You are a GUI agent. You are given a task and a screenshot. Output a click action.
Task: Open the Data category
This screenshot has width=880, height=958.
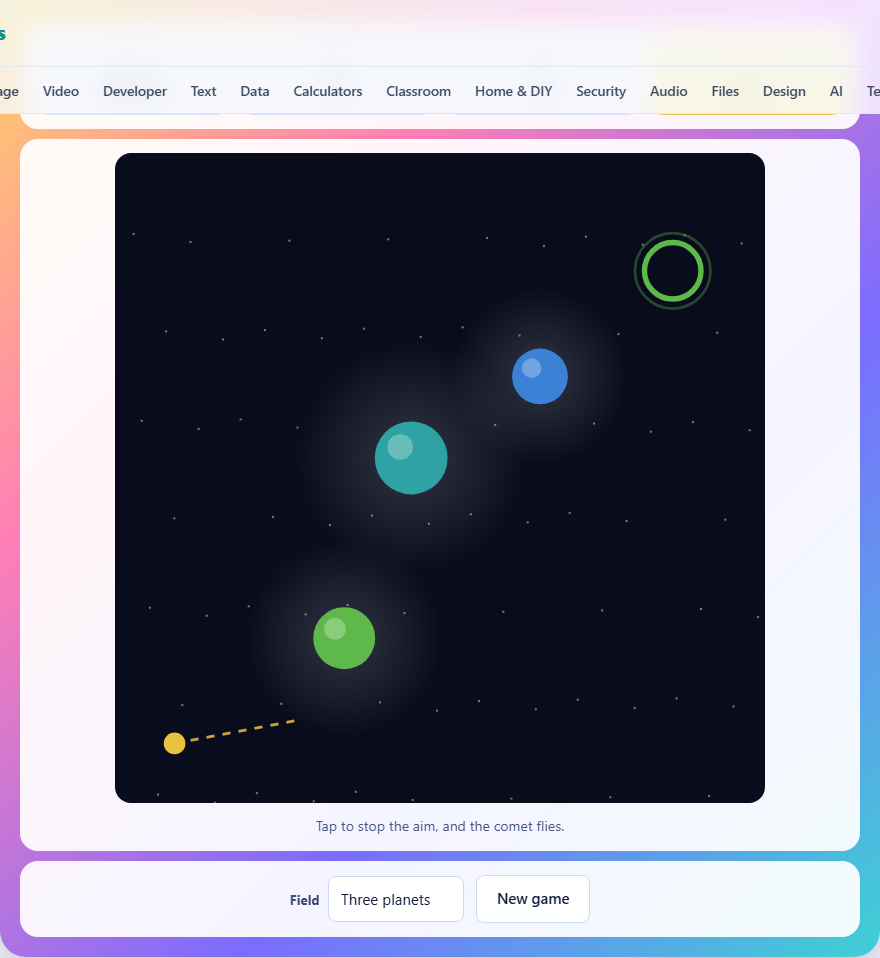click(254, 92)
